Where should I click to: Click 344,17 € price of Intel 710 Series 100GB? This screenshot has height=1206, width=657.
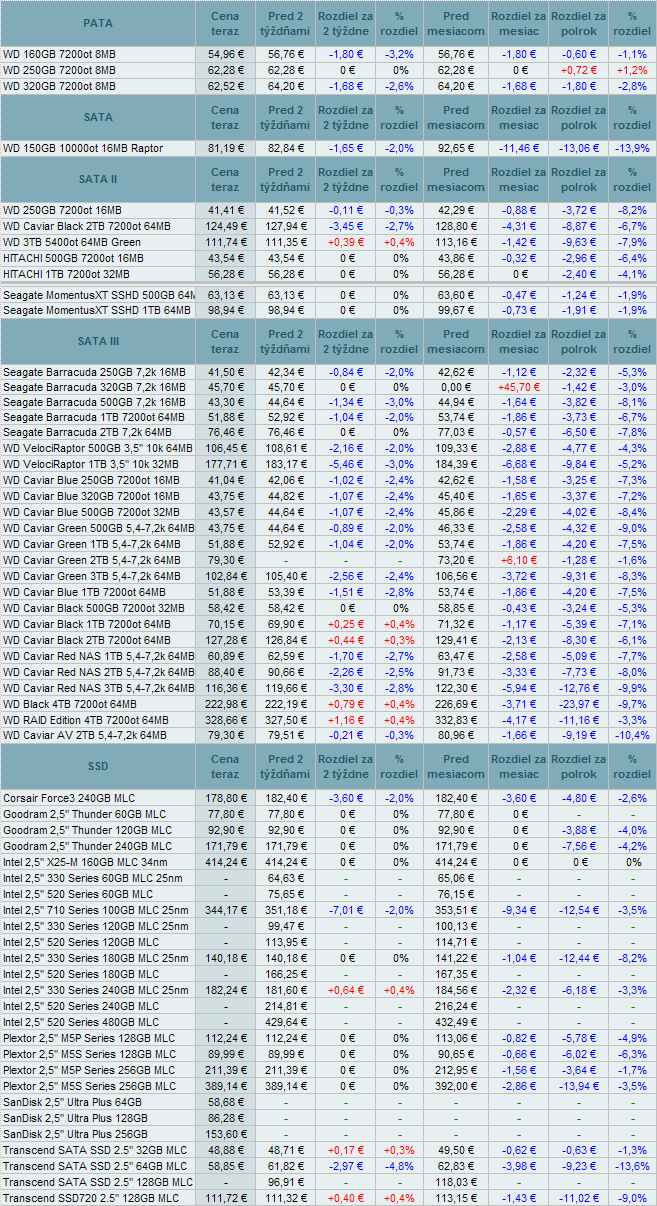[x=225, y=909]
